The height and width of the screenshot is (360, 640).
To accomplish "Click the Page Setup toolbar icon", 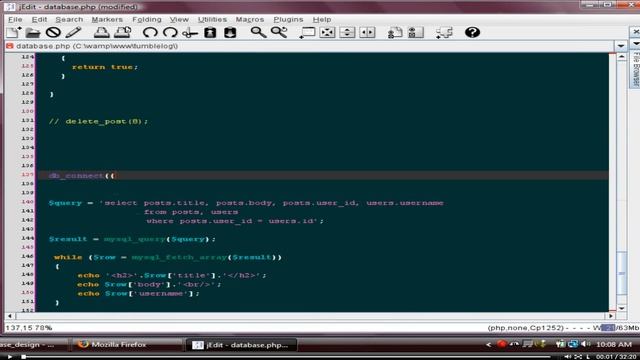I will [122, 32].
